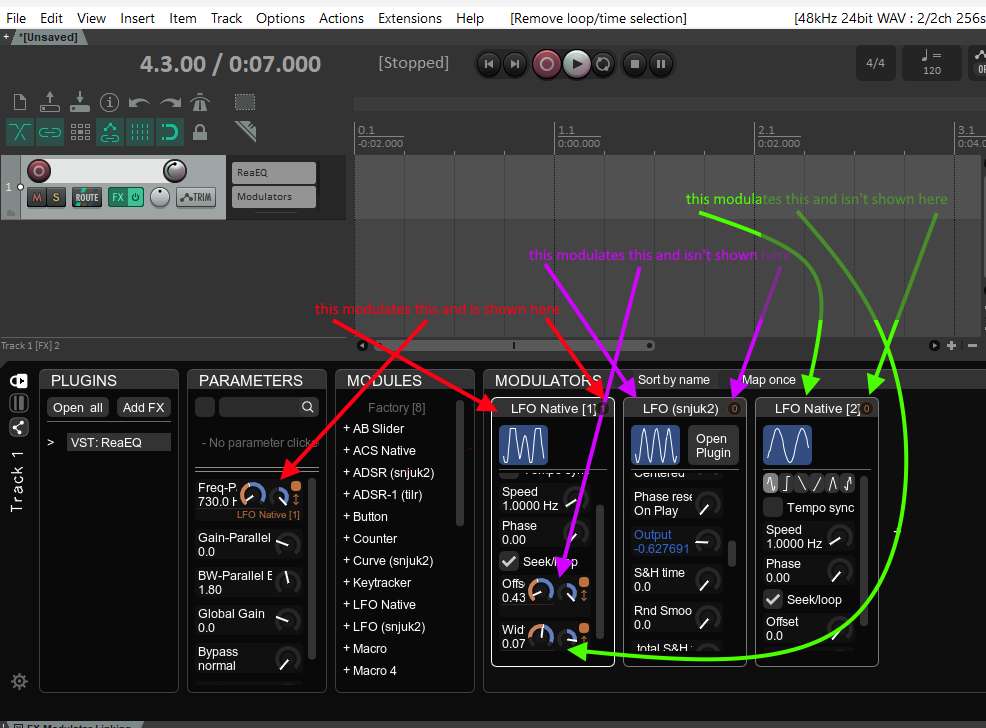Click Sort by name in Modulators
This screenshot has width=986, height=728.
pyautogui.click(x=673, y=380)
